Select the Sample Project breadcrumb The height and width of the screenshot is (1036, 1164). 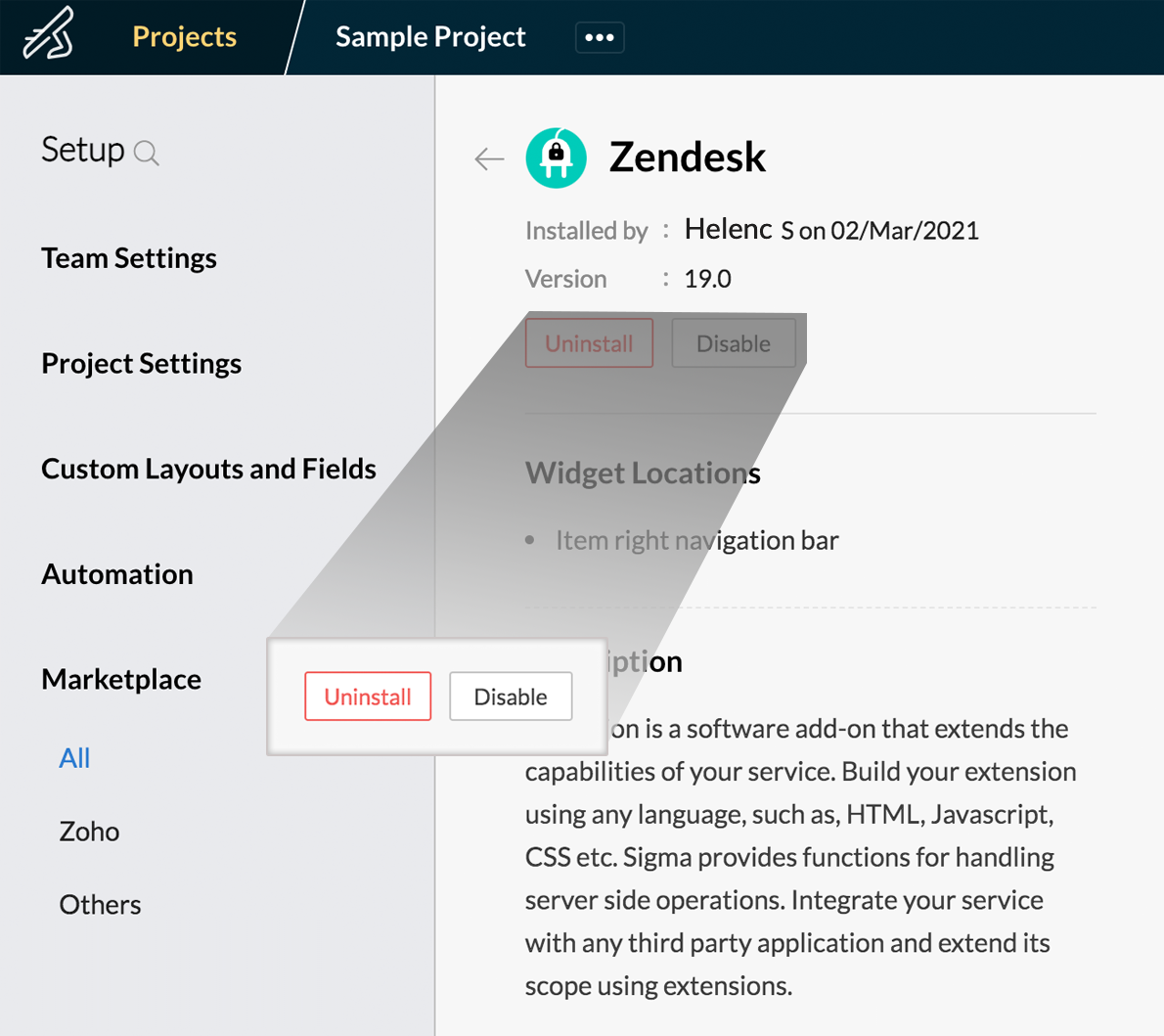[x=430, y=37]
